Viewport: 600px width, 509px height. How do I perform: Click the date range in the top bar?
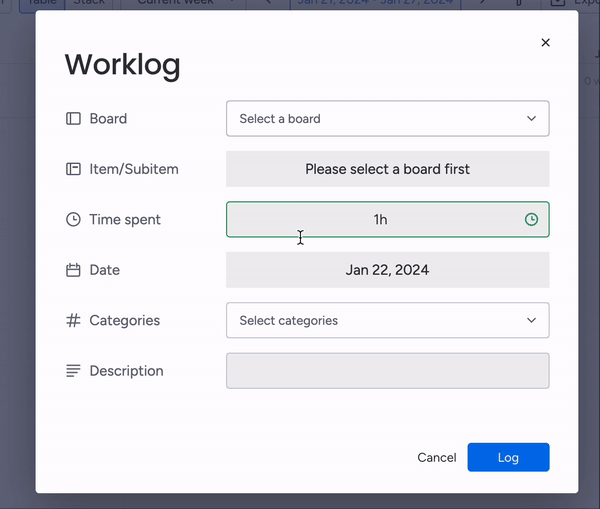[370, 3]
